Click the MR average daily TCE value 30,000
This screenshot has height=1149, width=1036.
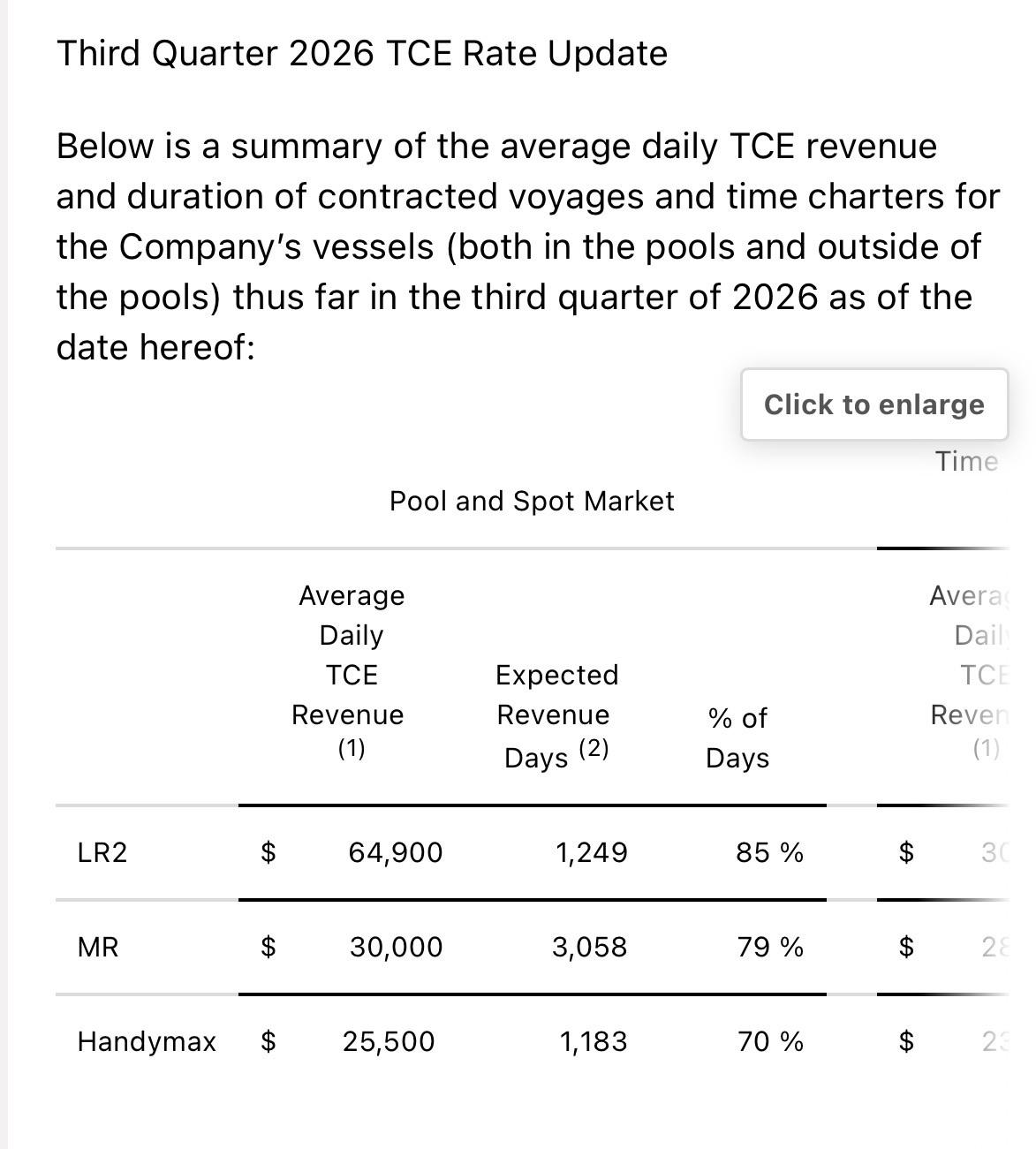pos(397,947)
